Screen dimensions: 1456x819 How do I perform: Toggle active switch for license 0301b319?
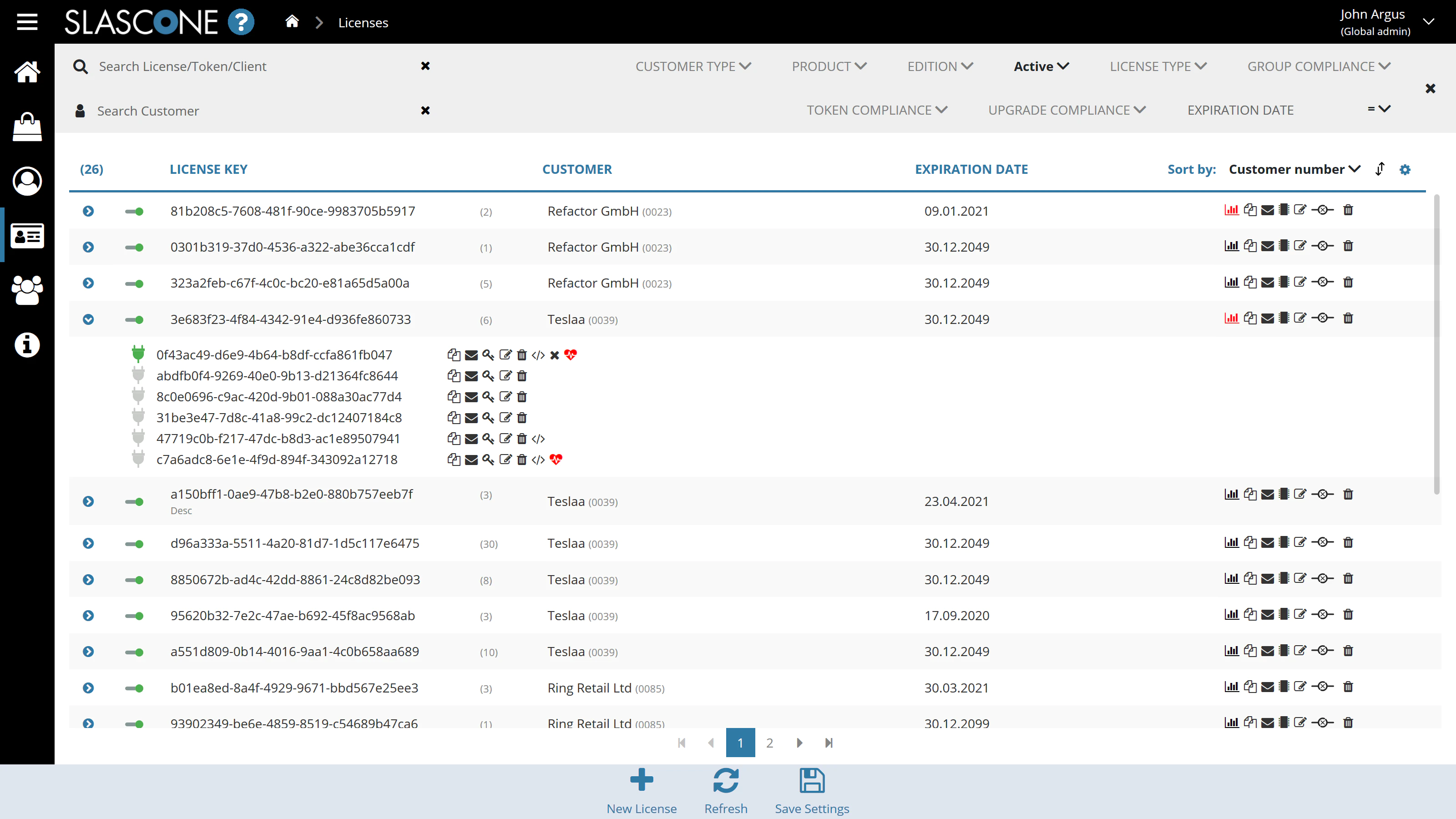[134, 248]
